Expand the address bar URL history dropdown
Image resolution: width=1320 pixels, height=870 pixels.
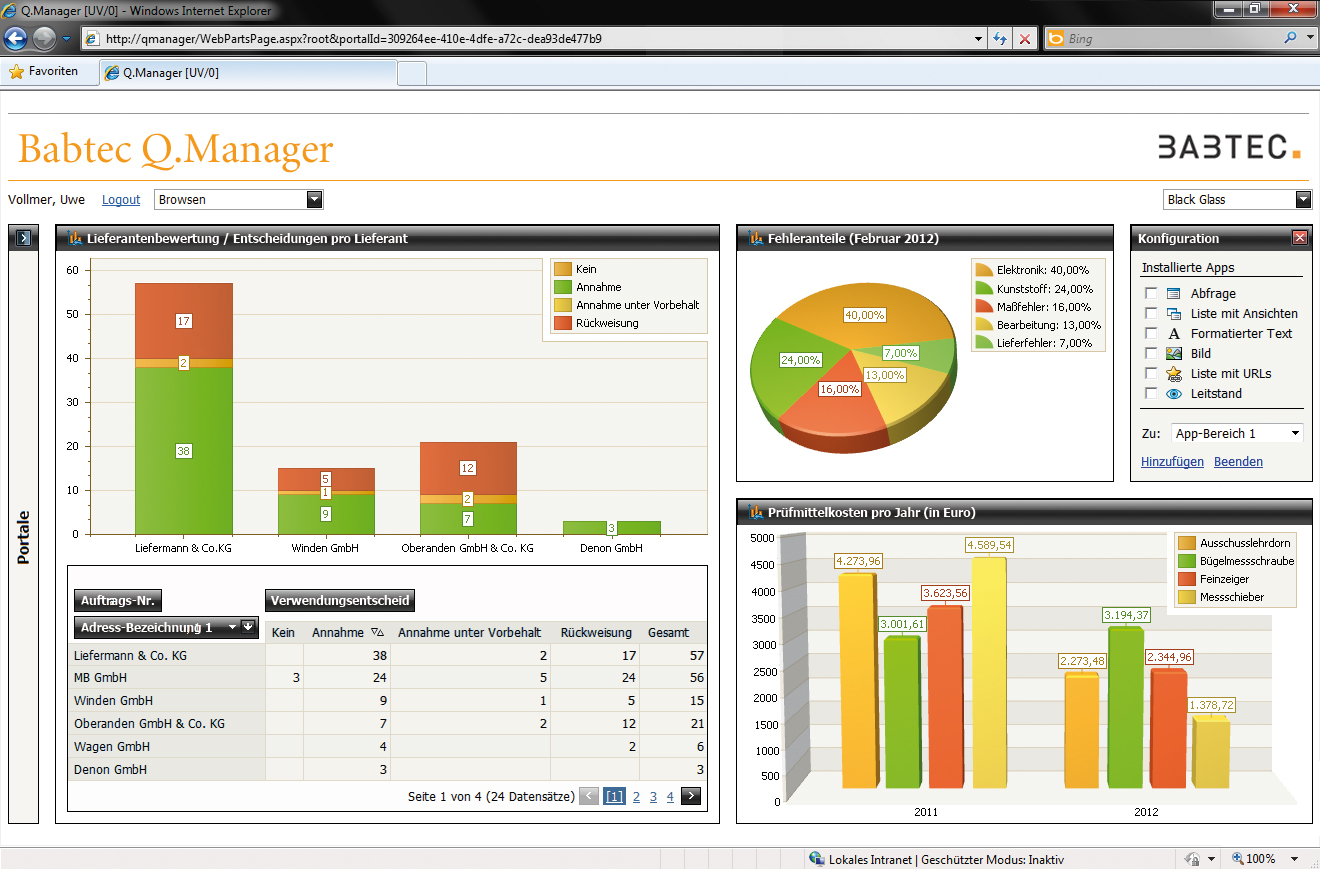click(x=979, y=39)
